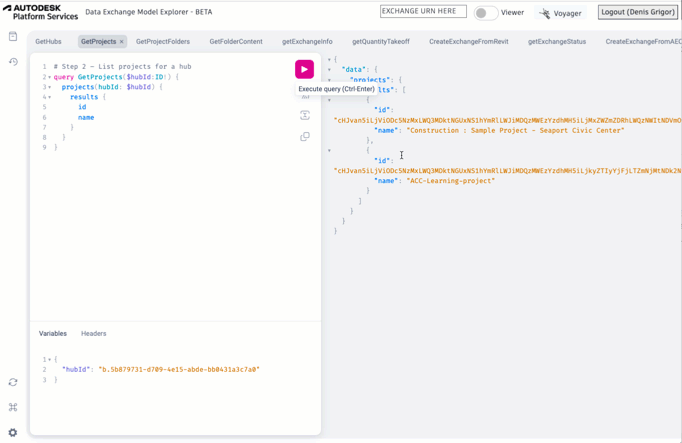Collapse the variables JSON object fold arrow
This screenshot has width=682, height=443.
(x=50, y=360)
